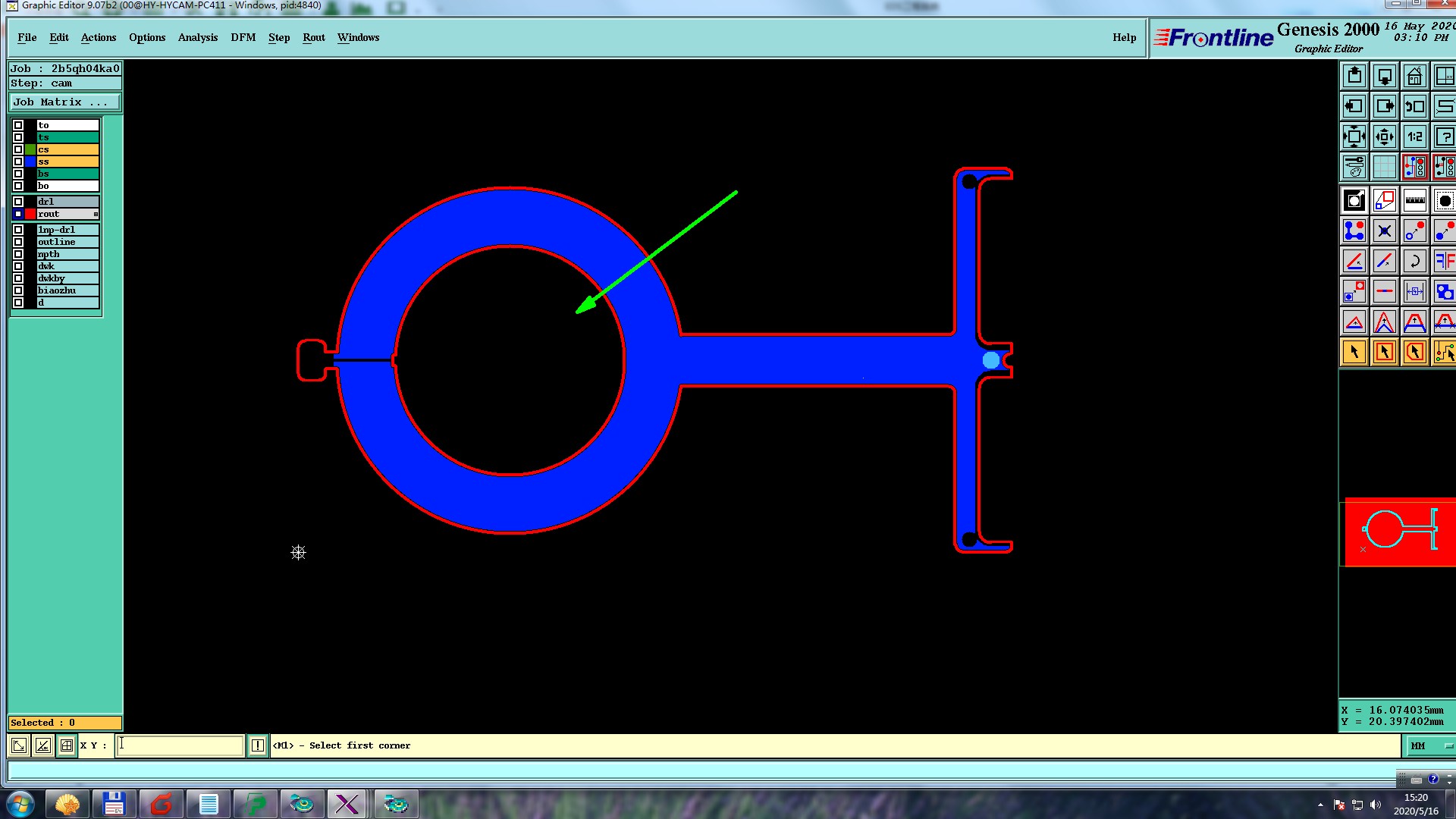Screen dimensions: 1456x819
Task: Toggle the drl layer checkbox
Action: pyautogui.click(x=18, y=202)
